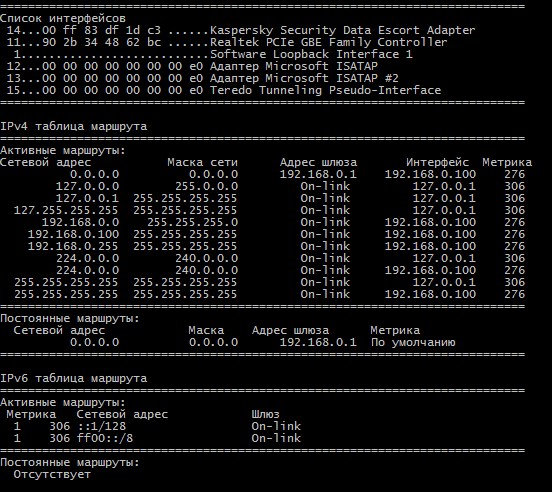Click network address 192.168.0.100

coord(73,234)
